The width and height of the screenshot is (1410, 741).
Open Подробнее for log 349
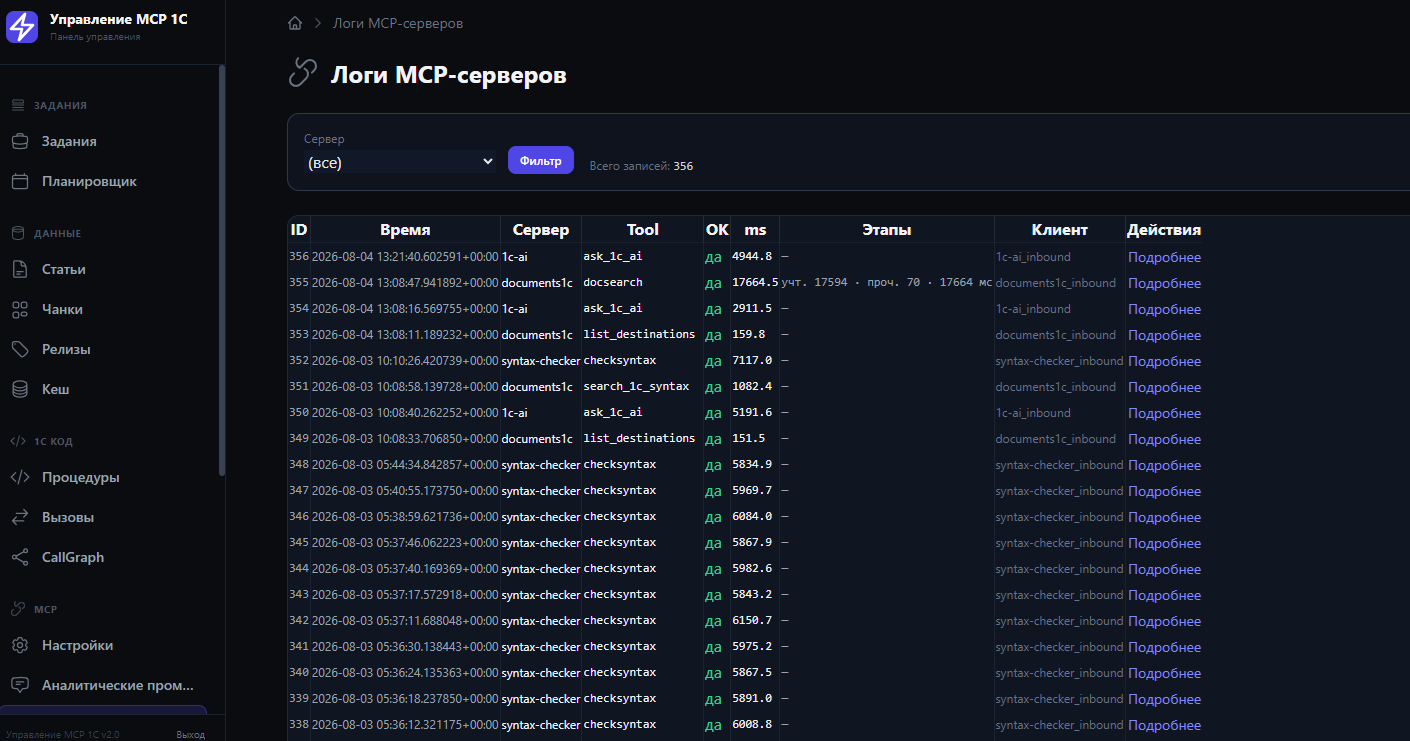click(1165, 439)
